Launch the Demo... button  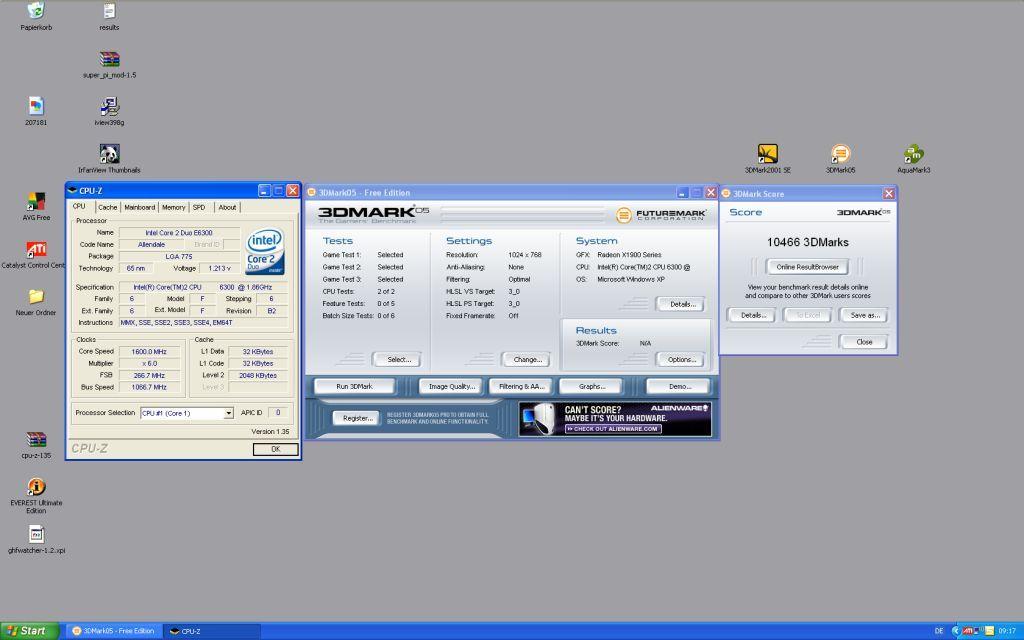(680, 386)
